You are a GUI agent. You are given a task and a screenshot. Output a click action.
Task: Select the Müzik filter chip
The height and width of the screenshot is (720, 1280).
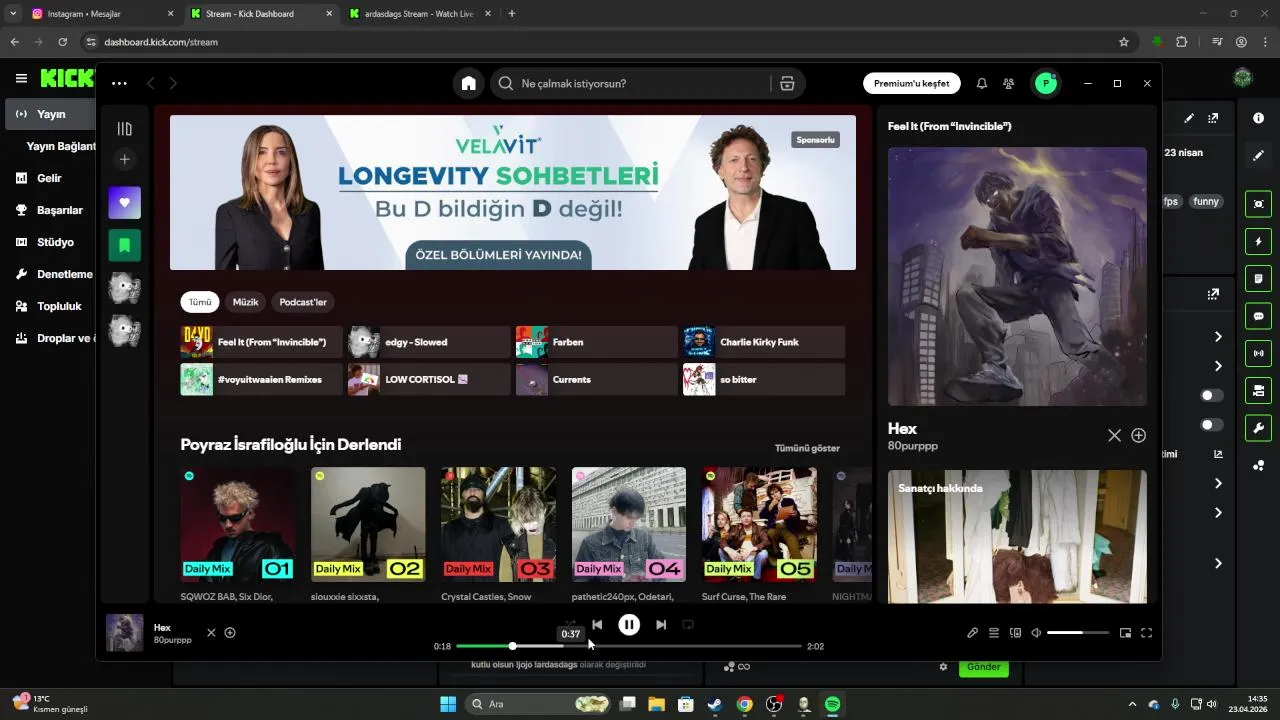coord(245,302)
